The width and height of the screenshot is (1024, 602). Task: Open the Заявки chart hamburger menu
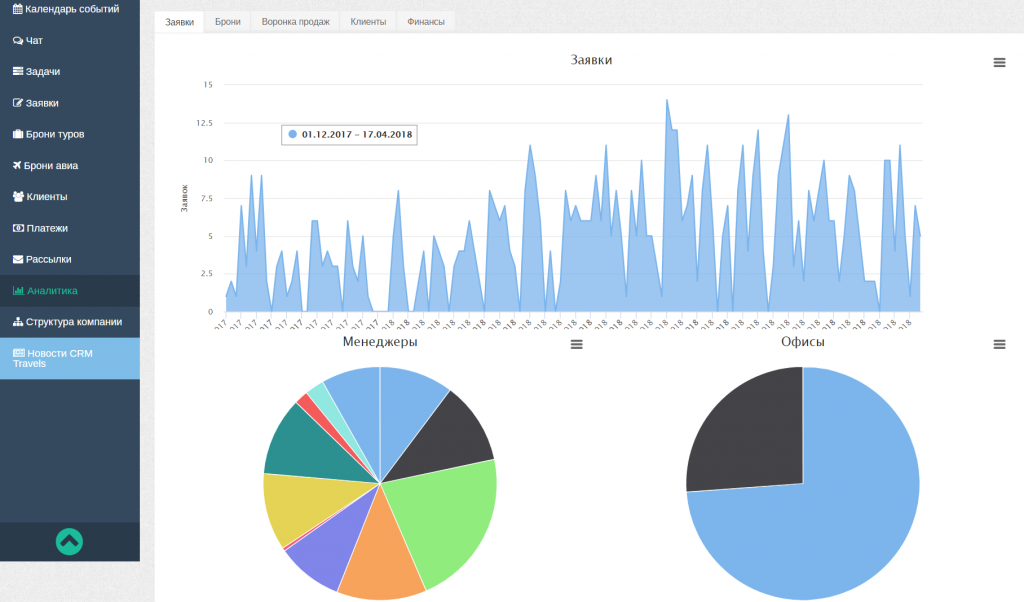[x=999, y=63]
